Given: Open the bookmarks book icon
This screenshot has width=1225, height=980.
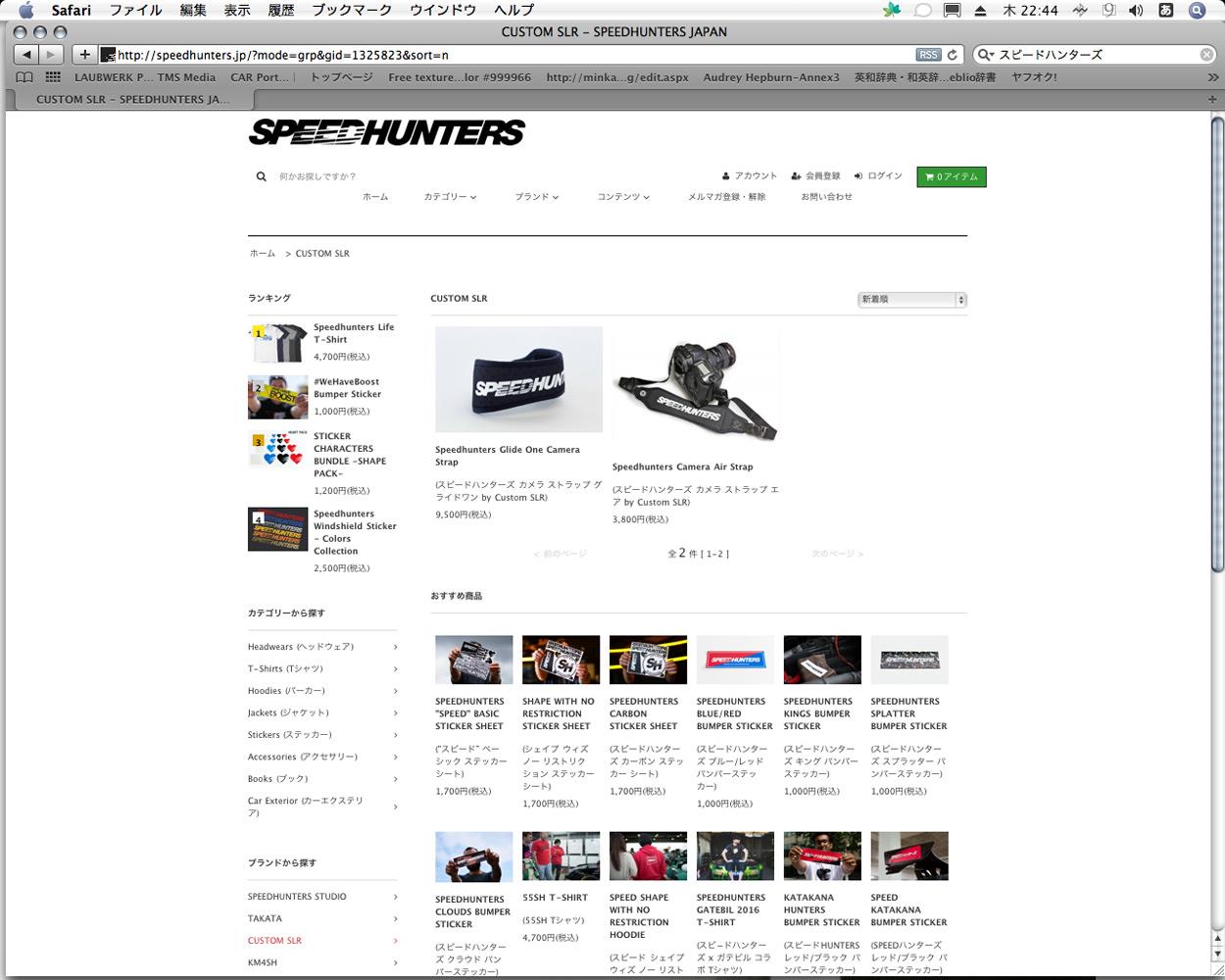Looking at the screenshot, I should coord(24,77).
